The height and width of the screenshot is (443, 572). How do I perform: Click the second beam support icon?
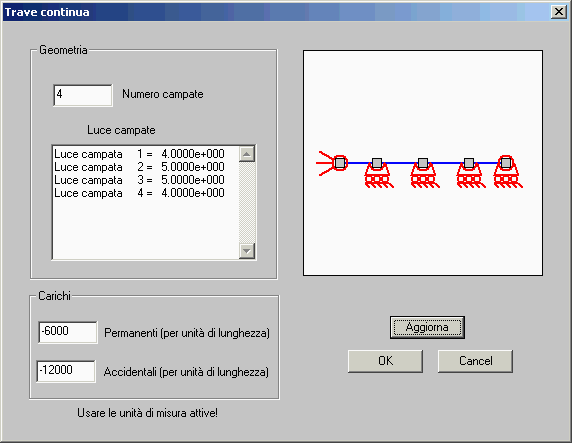pyautogui.click(x=379, y=173)
